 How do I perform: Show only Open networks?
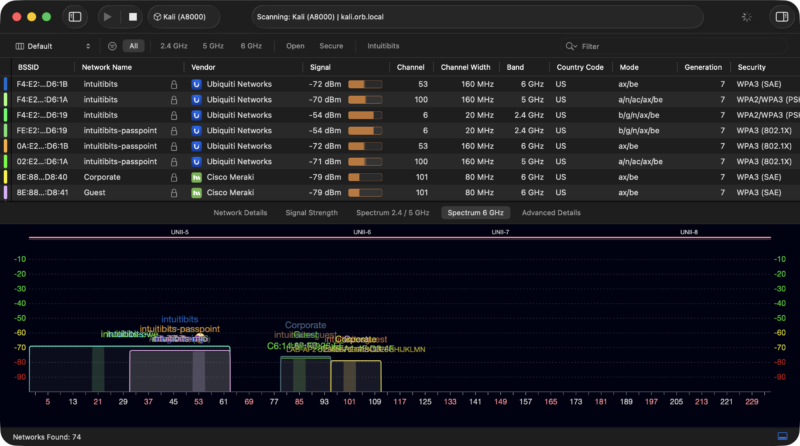[295, 46]
